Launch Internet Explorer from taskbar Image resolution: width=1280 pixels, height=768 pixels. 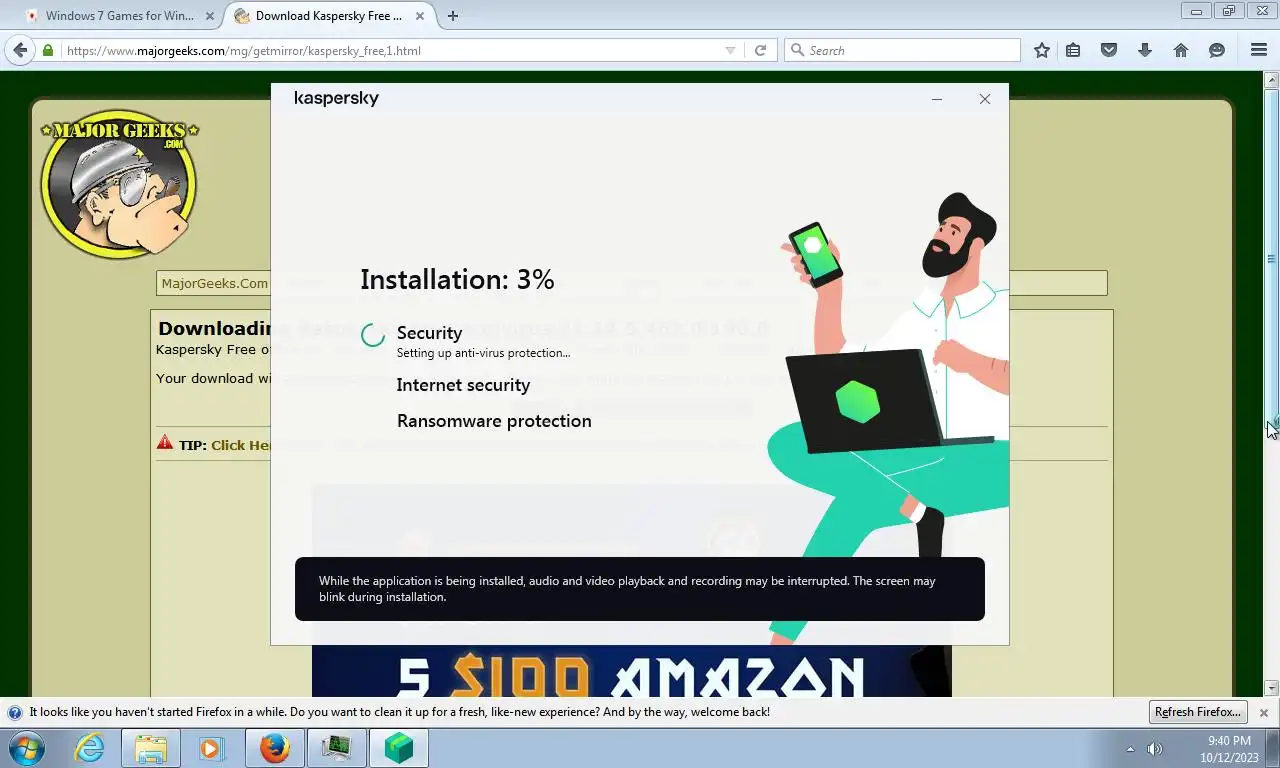90,748
